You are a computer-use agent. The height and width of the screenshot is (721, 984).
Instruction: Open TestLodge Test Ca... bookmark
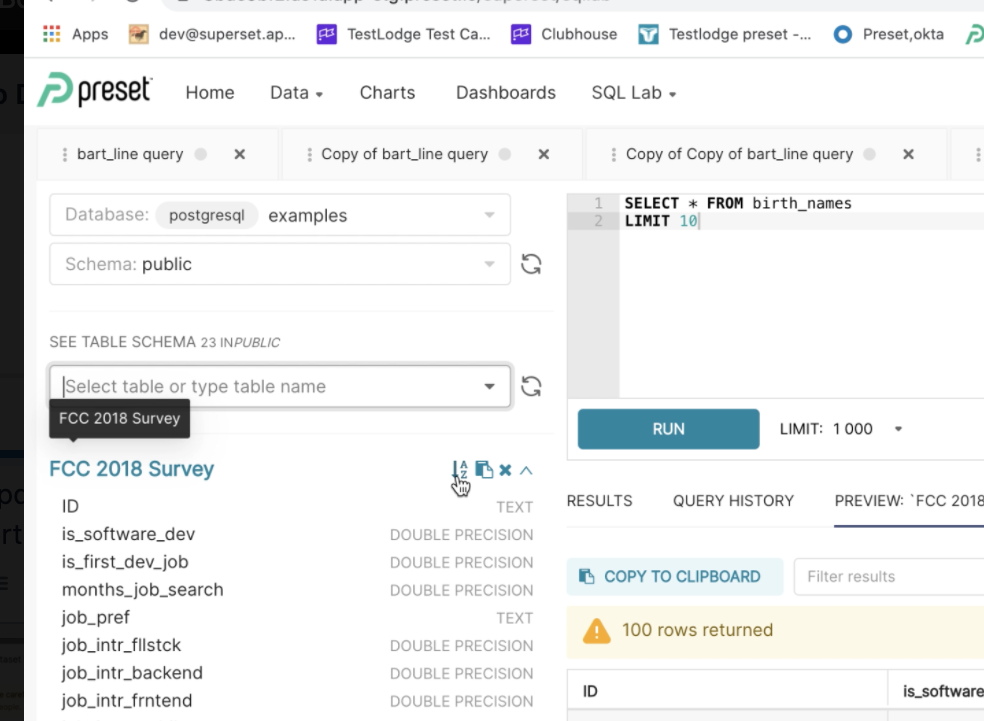403,34
